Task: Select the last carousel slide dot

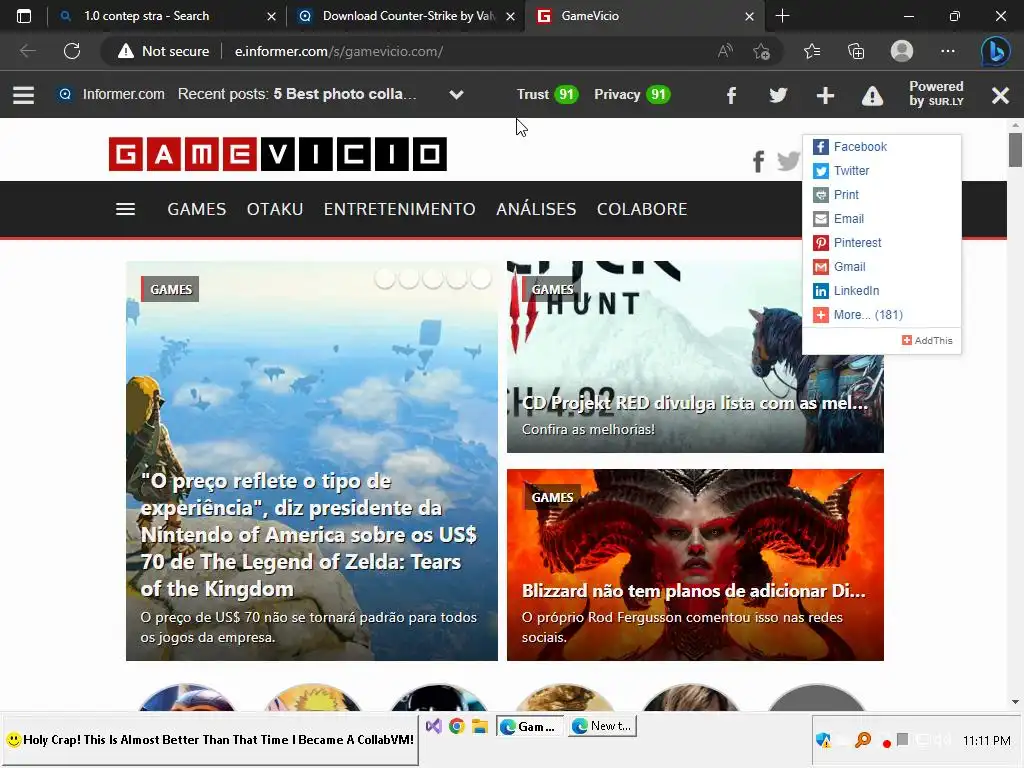Action: coord(481,279)
